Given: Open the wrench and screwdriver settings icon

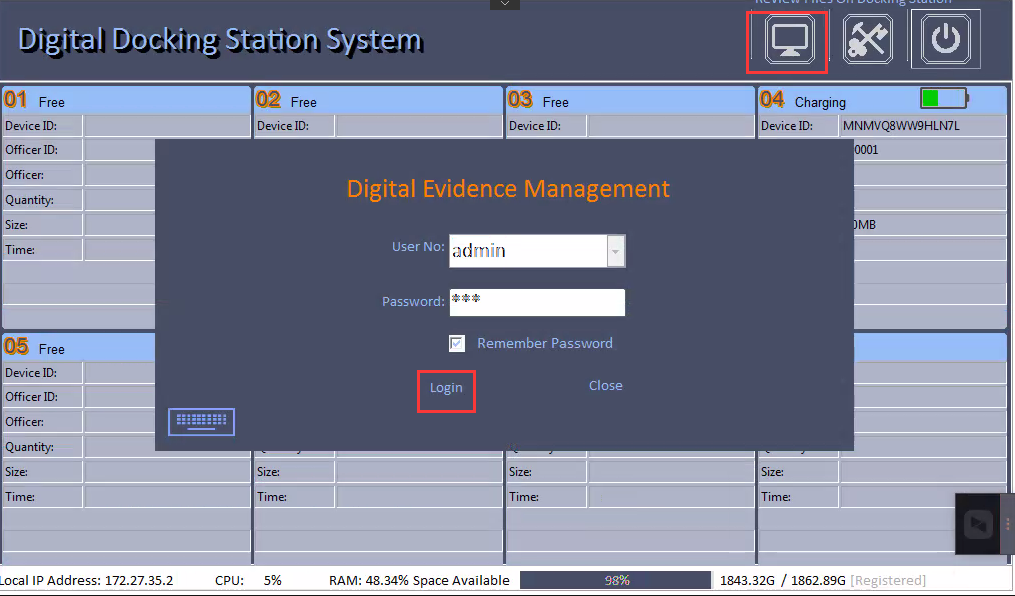Looking at the screenshot, I should [x=867, y=41].
